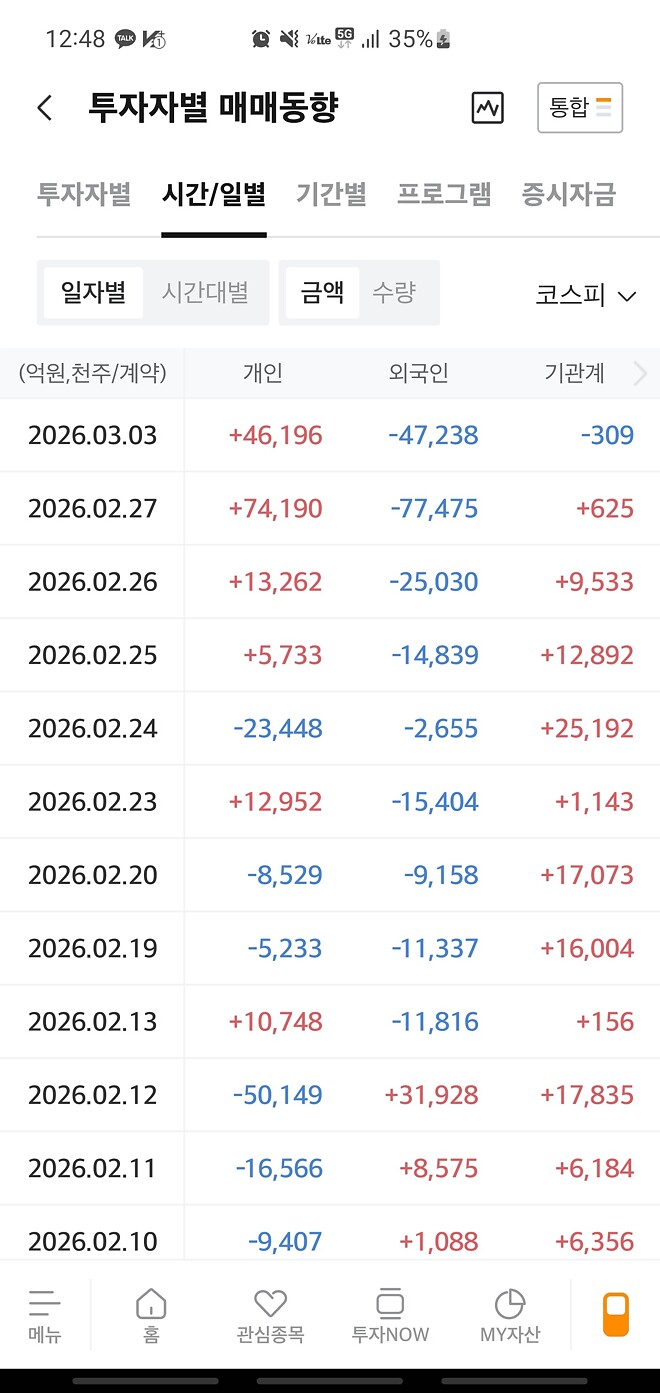Go to 홈 via house icon
660x1393 pixels.
point(151,1304)
